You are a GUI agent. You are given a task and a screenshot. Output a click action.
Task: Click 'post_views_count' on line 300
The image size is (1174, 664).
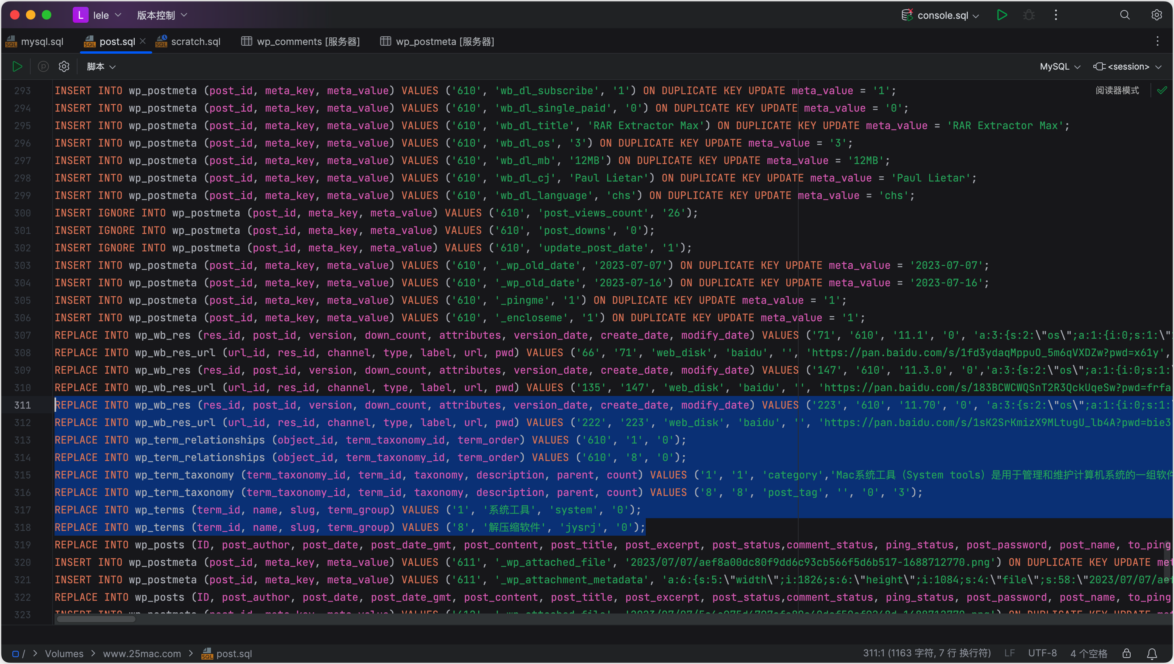594,213
